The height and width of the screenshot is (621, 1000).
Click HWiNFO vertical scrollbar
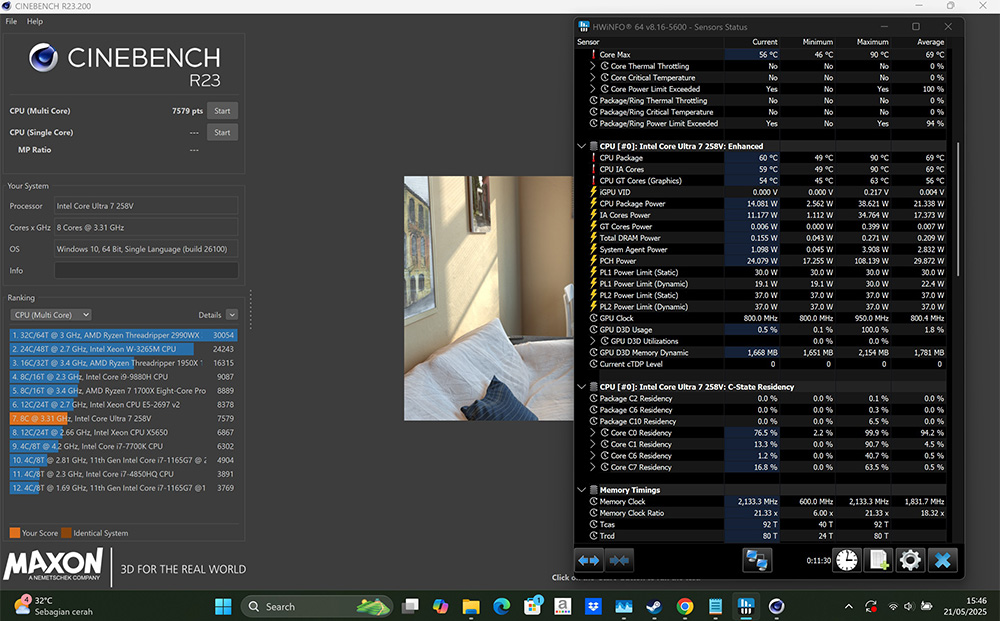tap(957, 210)
